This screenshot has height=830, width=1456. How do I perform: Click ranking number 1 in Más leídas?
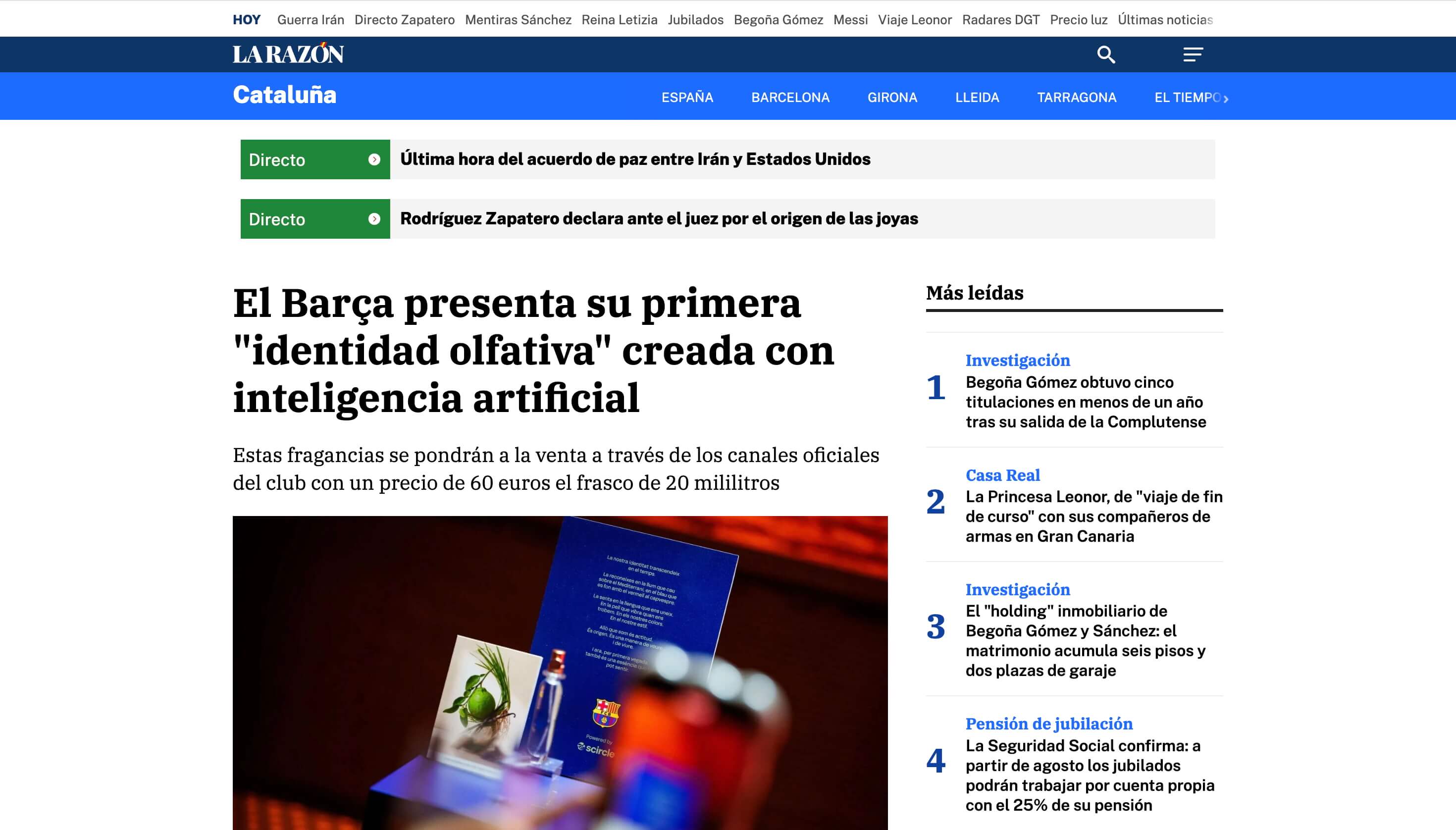tap(936, 388)
